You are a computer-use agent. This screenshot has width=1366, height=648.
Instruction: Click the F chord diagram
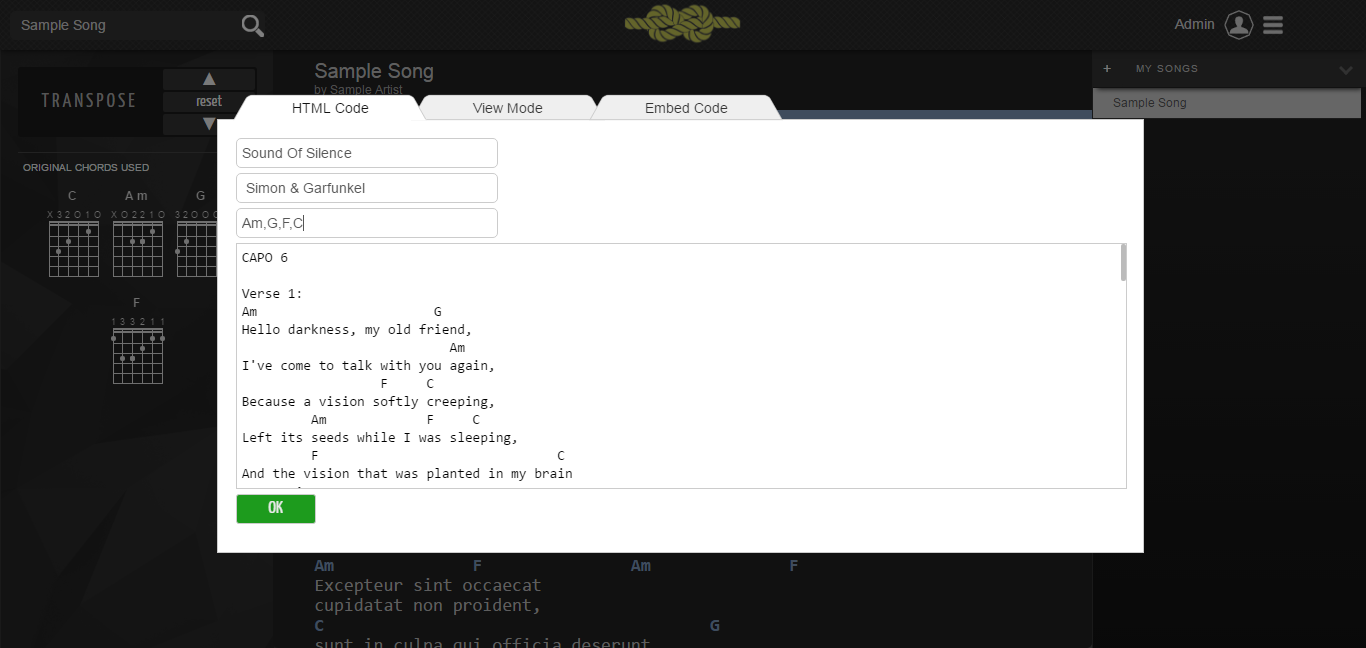tap(137, 355)
